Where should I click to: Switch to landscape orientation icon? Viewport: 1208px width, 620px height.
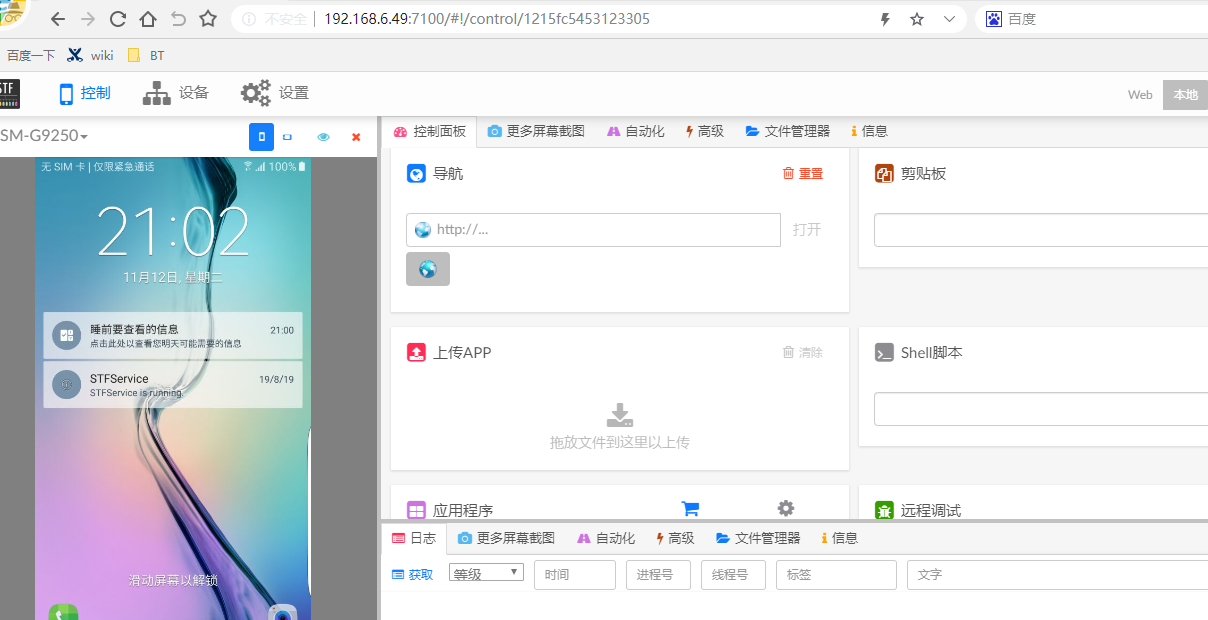288,136
